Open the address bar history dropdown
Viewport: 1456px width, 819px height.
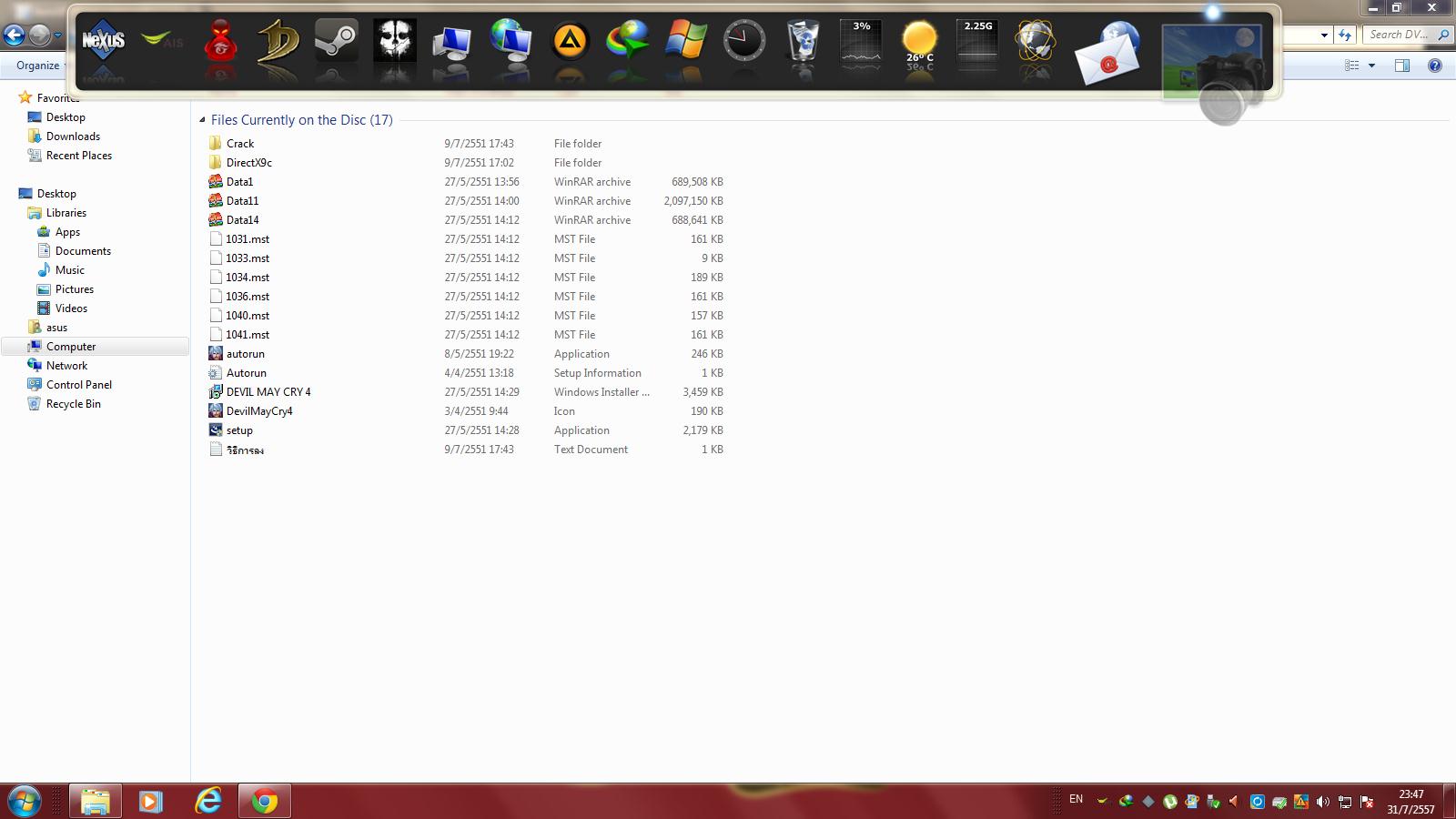(1324, 35)
